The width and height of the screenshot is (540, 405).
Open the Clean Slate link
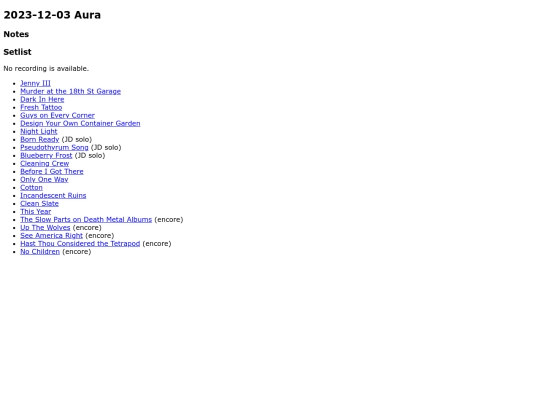(x=39, y=204)
